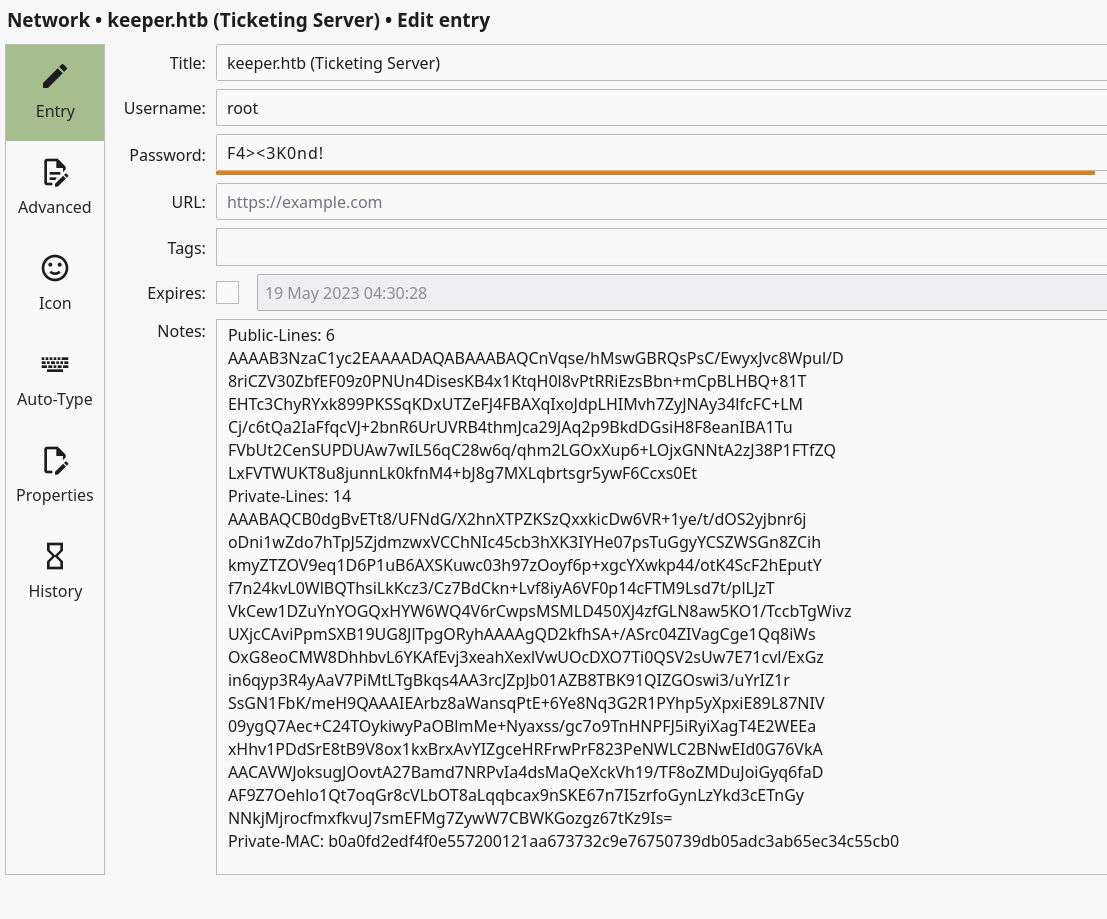This screenshot has width=1107, height=919.
Task: Click the note line starting kmyZTZOV9eq1D6P1
Action: click(525, 565)
